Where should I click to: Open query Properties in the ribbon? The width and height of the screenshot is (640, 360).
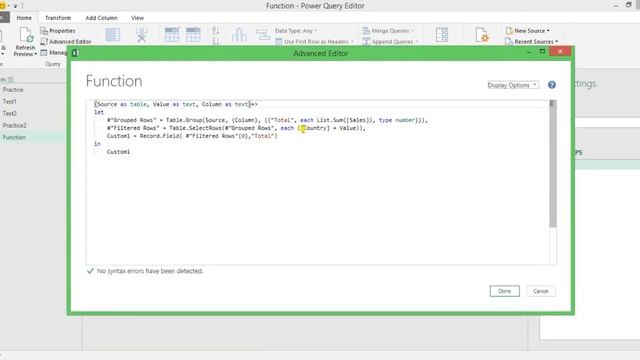pos(58,31)
